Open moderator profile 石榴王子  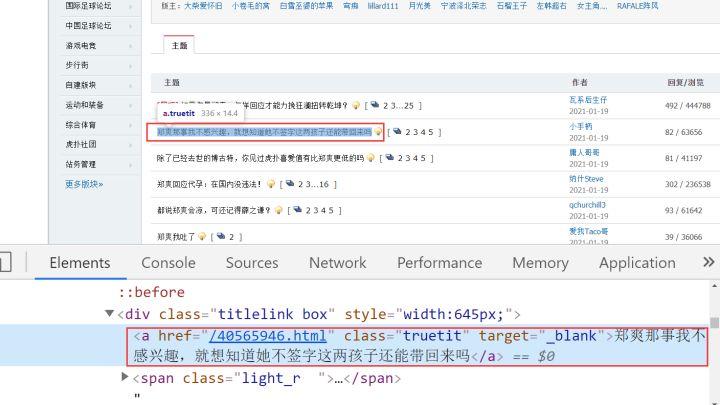(x=512, y=6)
